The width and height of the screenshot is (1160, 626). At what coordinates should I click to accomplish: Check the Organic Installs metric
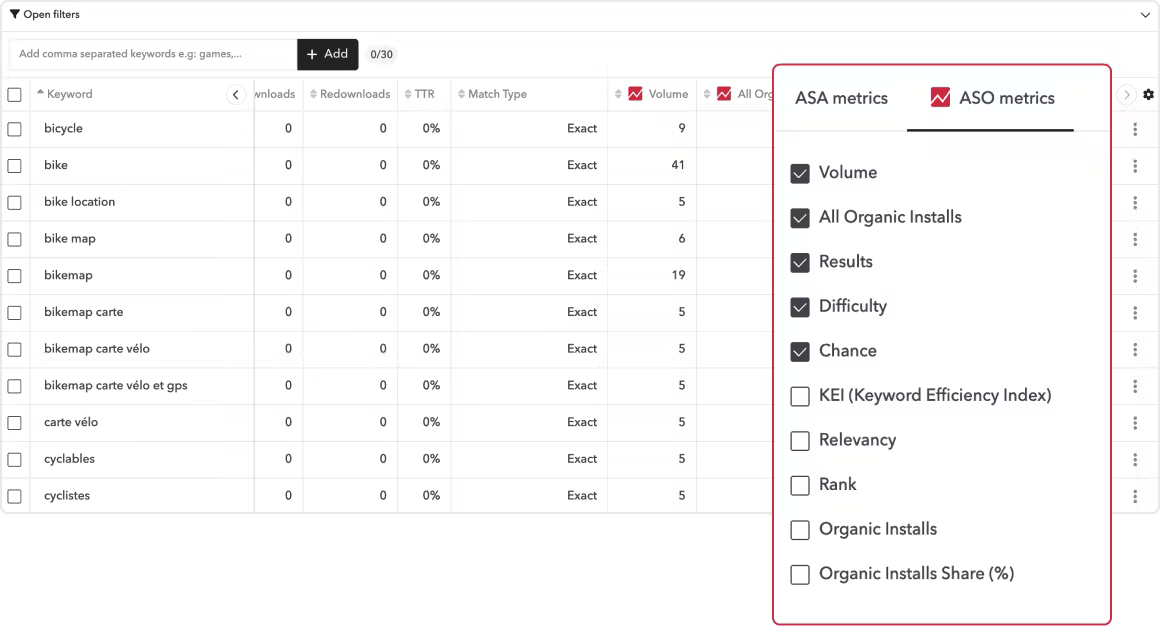(800, 529)
